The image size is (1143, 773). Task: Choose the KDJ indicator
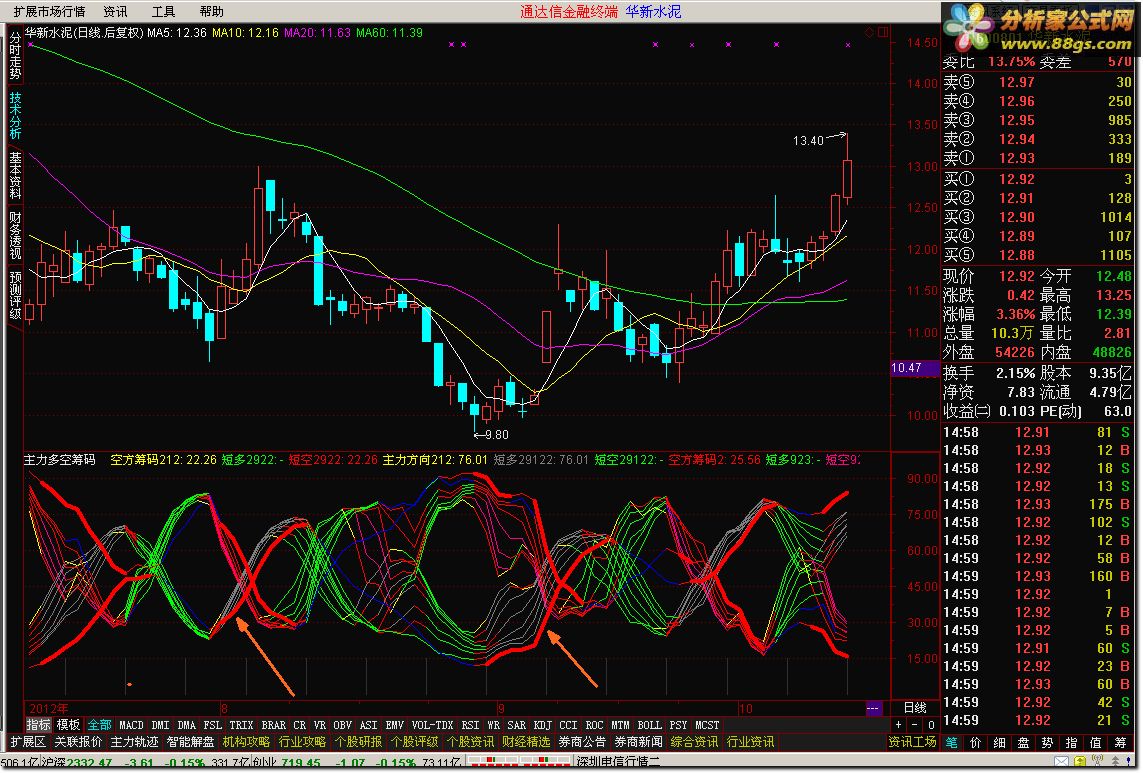(x=542, y=725)
